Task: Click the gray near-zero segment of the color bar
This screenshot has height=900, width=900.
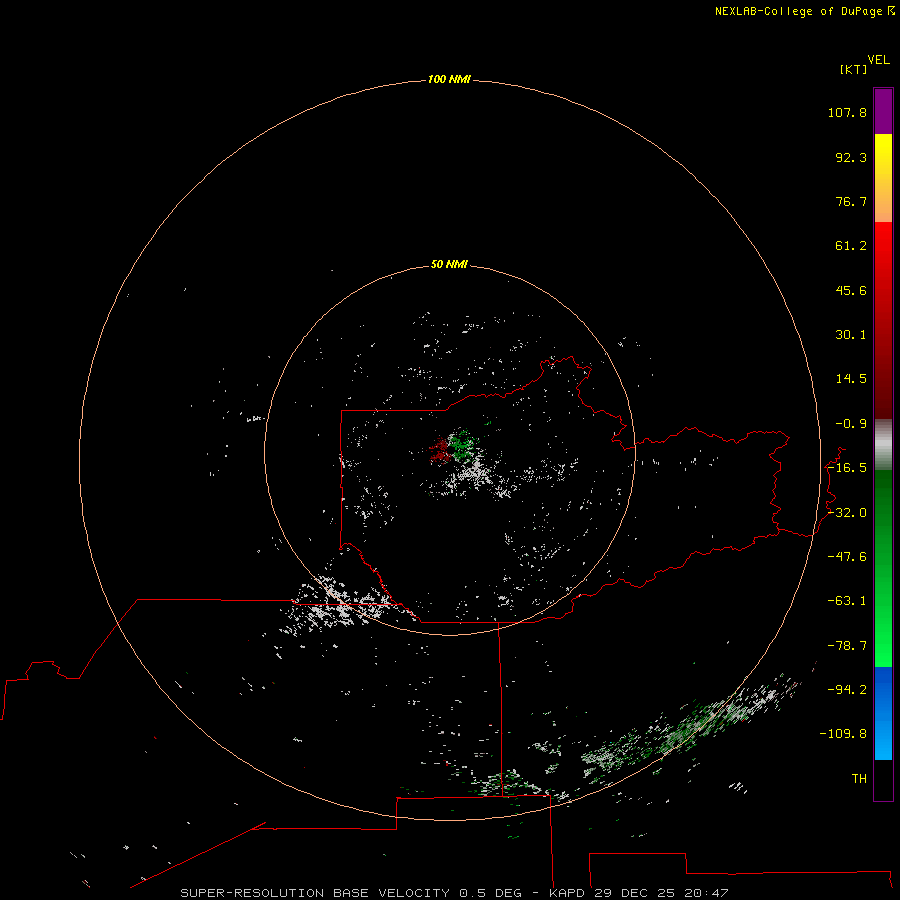Action: (883, 445)
